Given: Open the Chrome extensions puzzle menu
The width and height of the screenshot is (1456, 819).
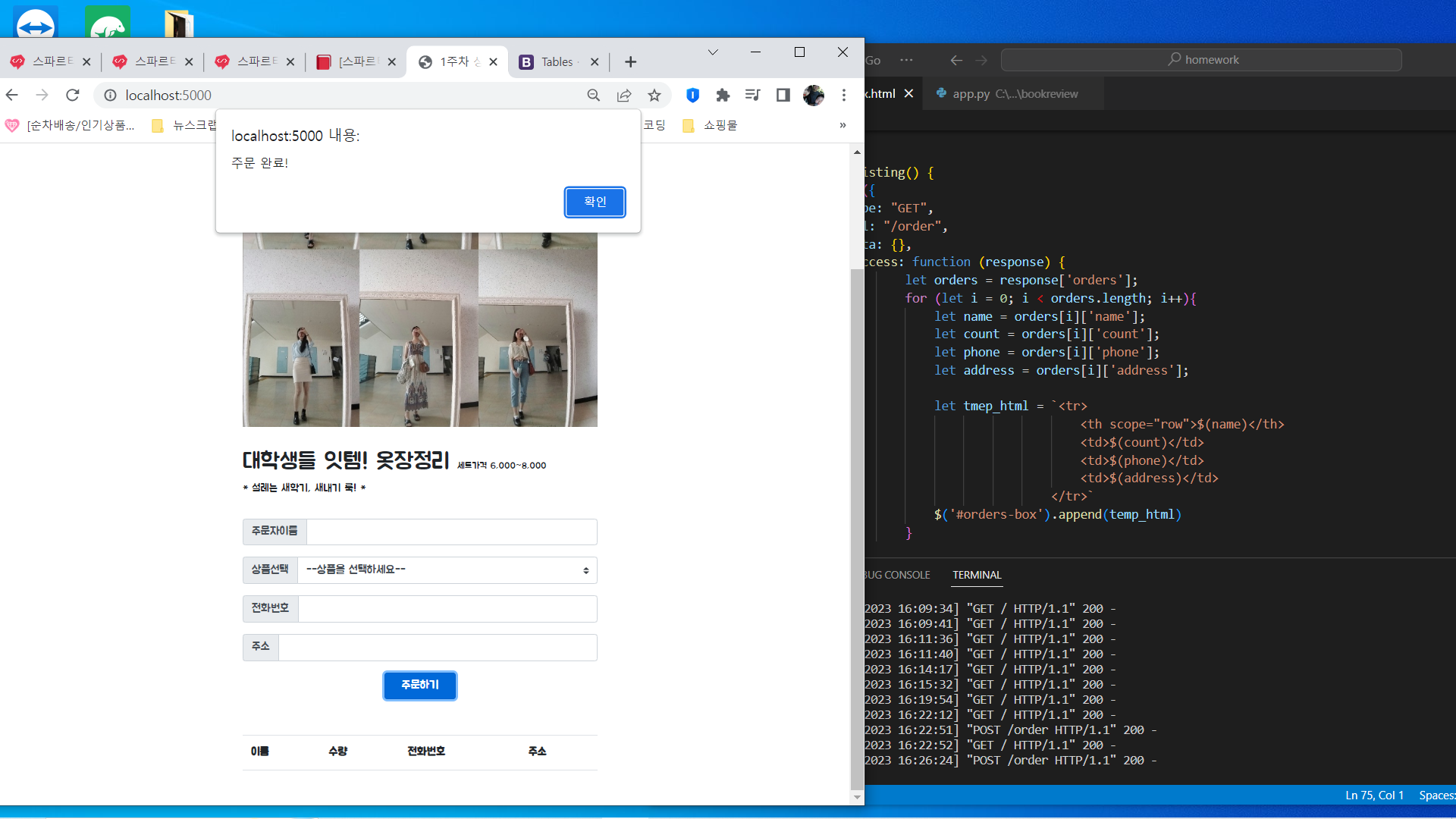Looking at the screenshot, I should tap(723, 95).
